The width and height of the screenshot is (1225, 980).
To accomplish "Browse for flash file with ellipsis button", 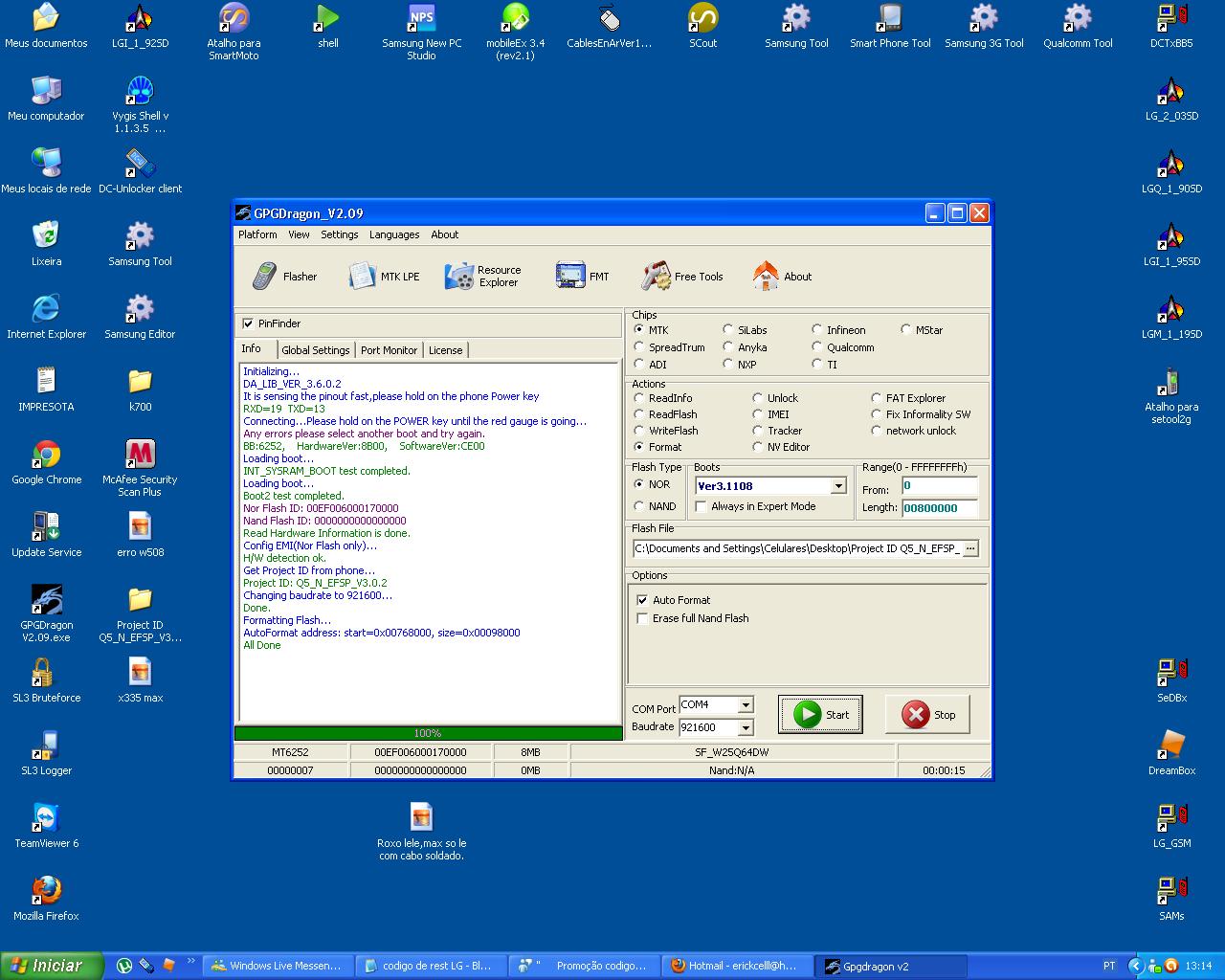I will [x=970, y=548].
